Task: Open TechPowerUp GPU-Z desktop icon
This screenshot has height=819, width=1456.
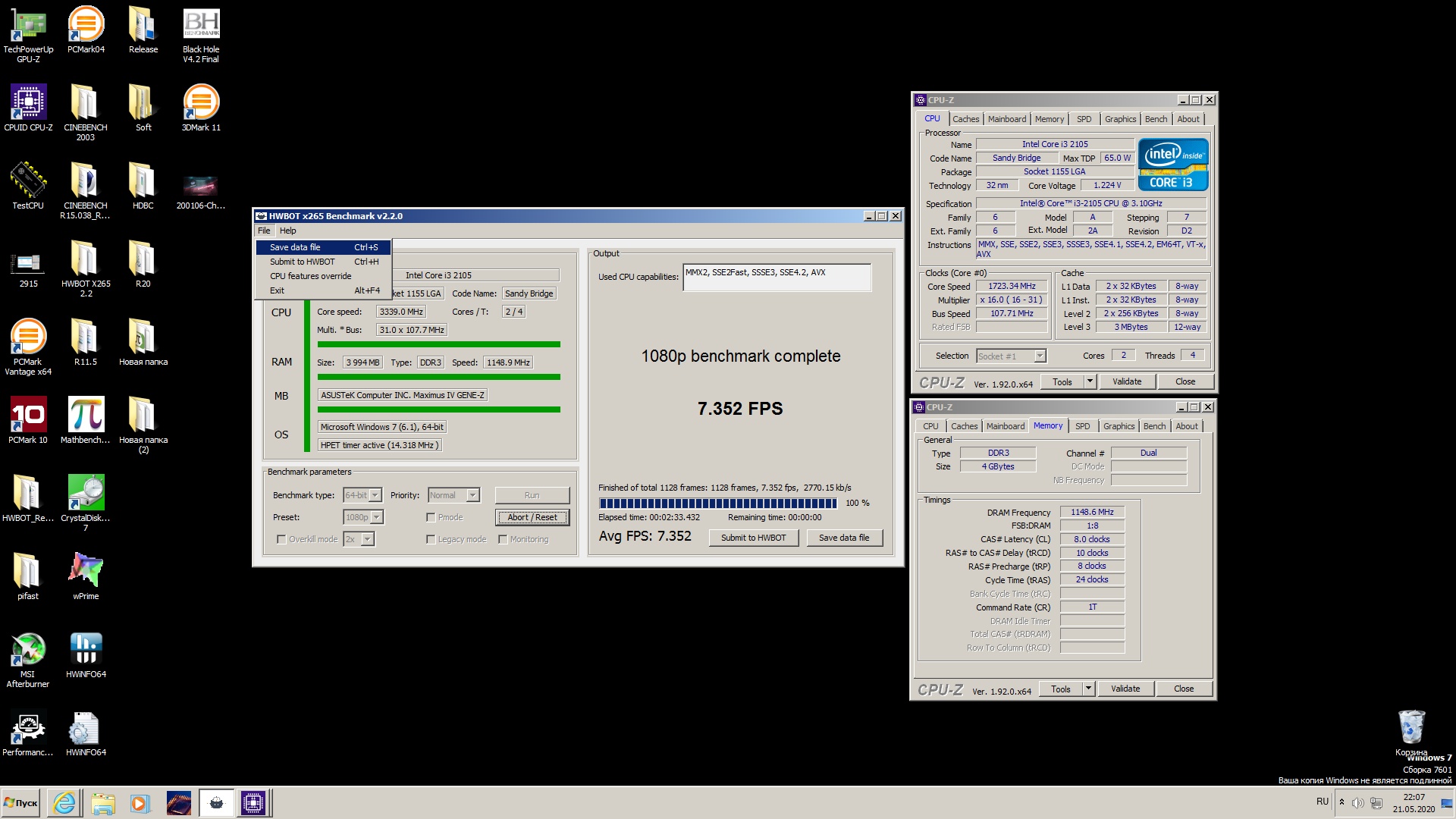Action: coord(28,34)
